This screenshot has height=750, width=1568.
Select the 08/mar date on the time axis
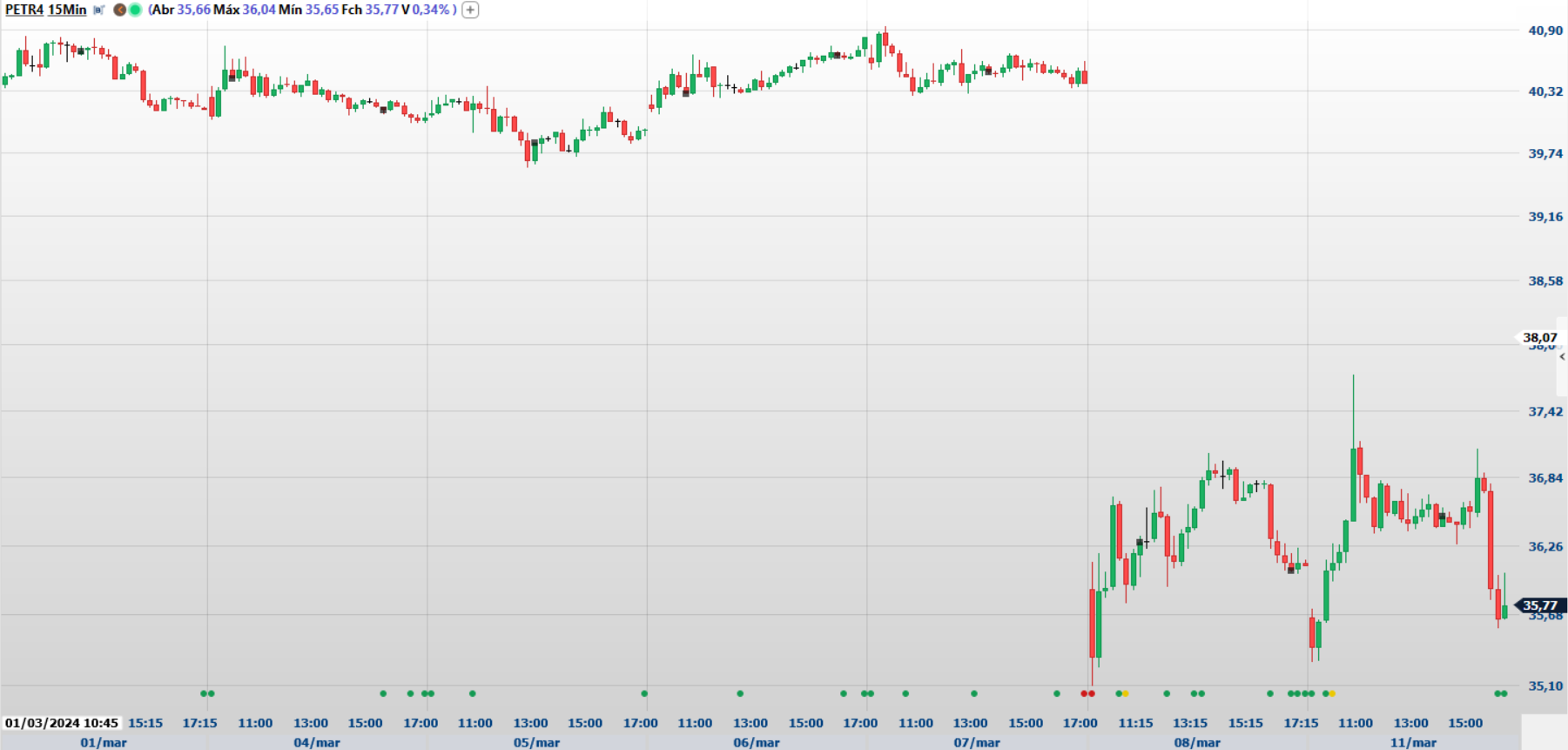tap(1196, 742)
